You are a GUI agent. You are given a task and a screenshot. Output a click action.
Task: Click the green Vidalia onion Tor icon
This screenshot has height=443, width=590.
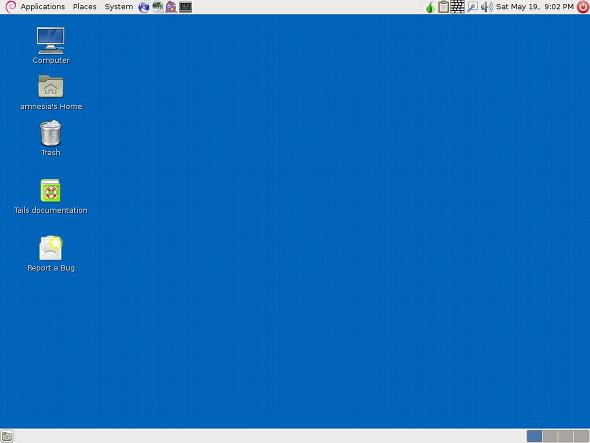click(430, 7)
